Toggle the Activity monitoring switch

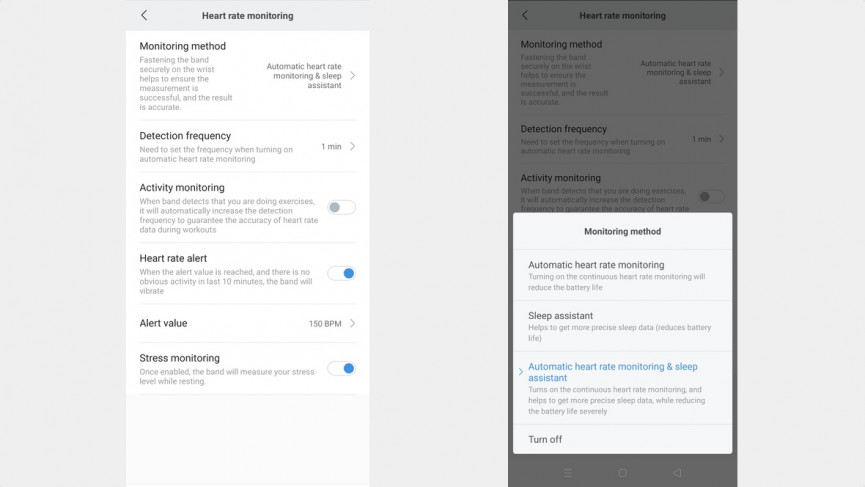(341, 207)
